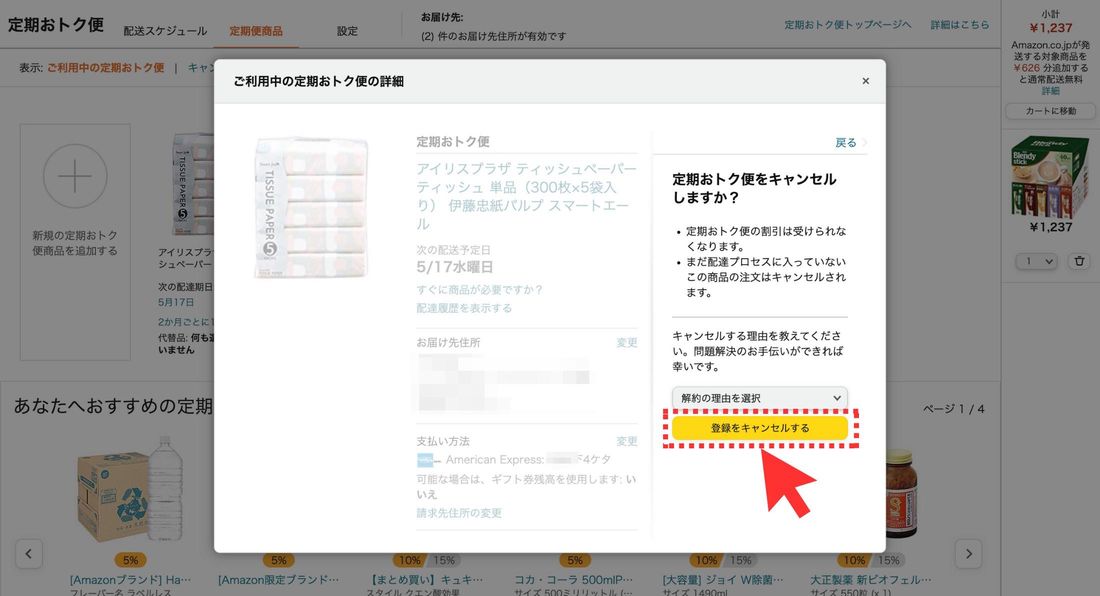1100x596 pixels.
Task: Open the cart quantity dropdown showing 1
Action: click(1035, 261)
